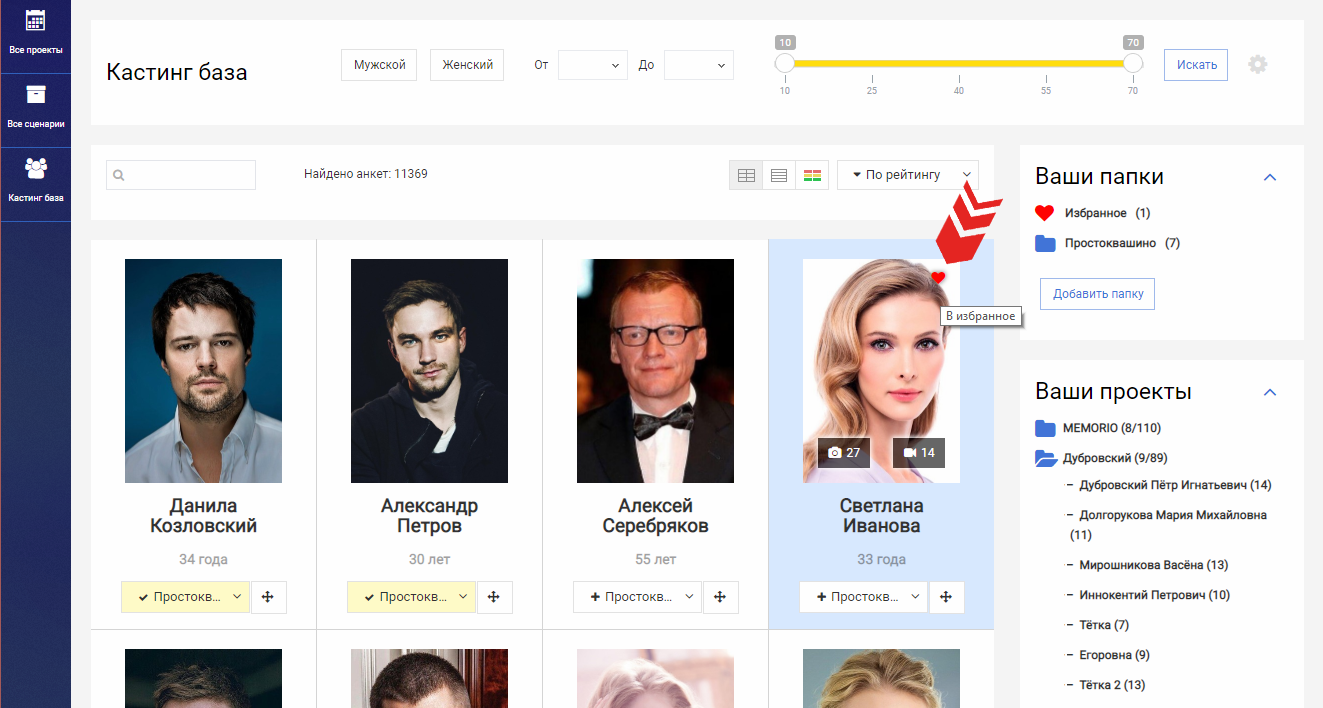
Task: Focus the profile search input field
Action: (181, 175)
